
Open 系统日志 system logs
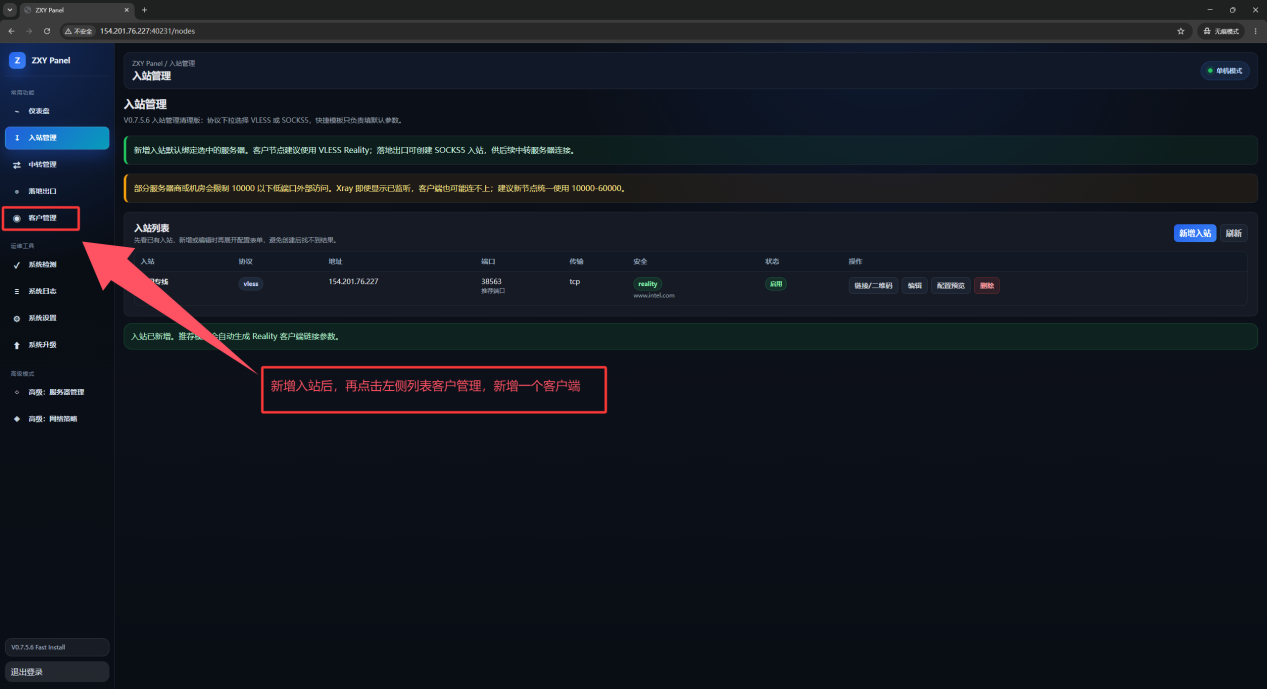pyautogui.click(x=57, y=291)
